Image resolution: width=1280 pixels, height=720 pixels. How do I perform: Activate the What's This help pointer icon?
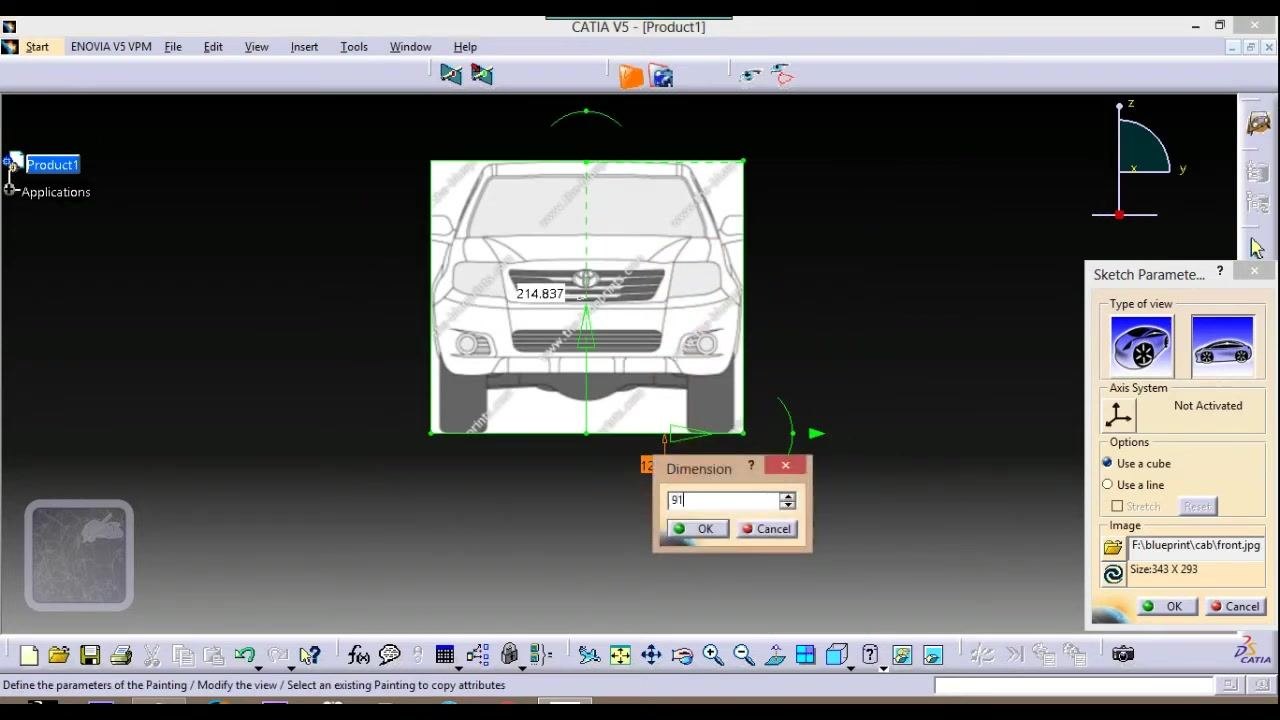pyautogui.click(x=309, y=655)
